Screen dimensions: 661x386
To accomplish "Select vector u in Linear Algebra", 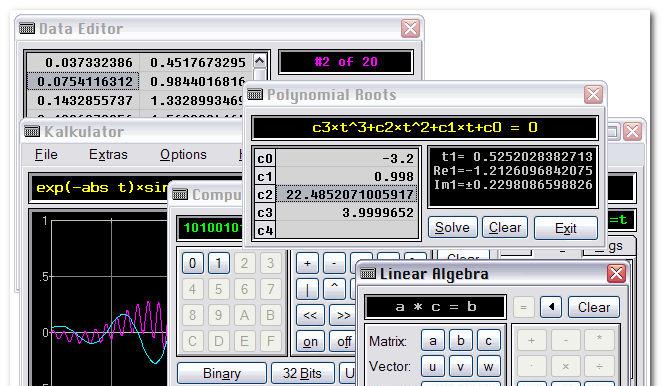I will (433, 366).
